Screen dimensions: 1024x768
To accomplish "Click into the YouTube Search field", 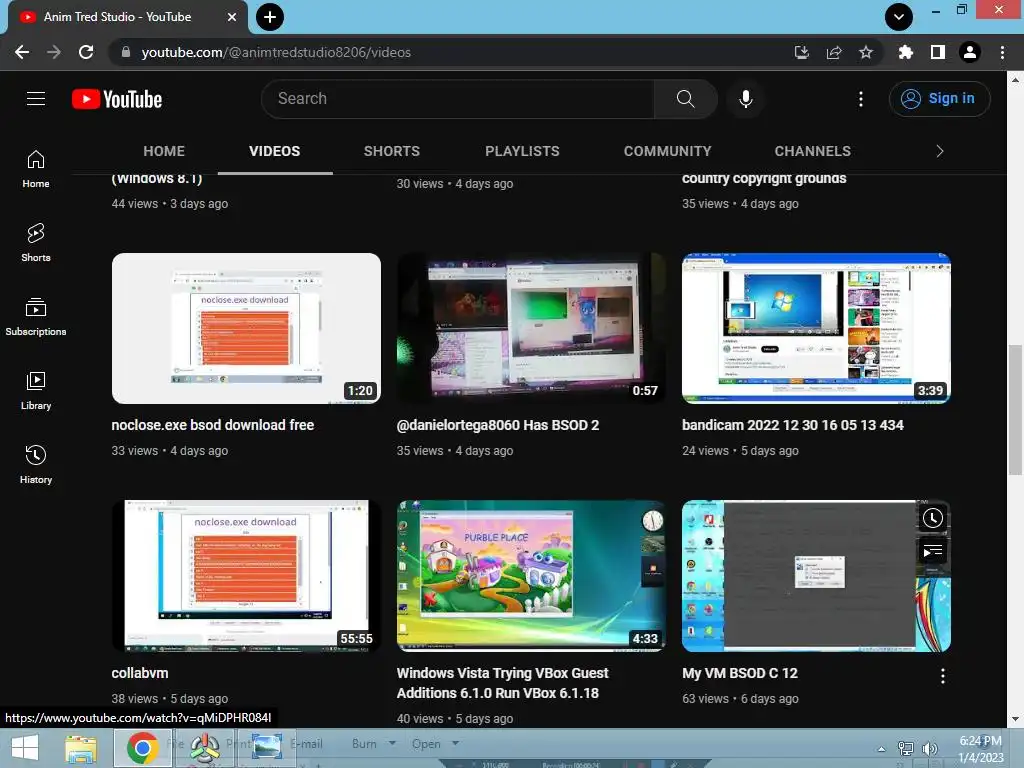I will [458, 99].
